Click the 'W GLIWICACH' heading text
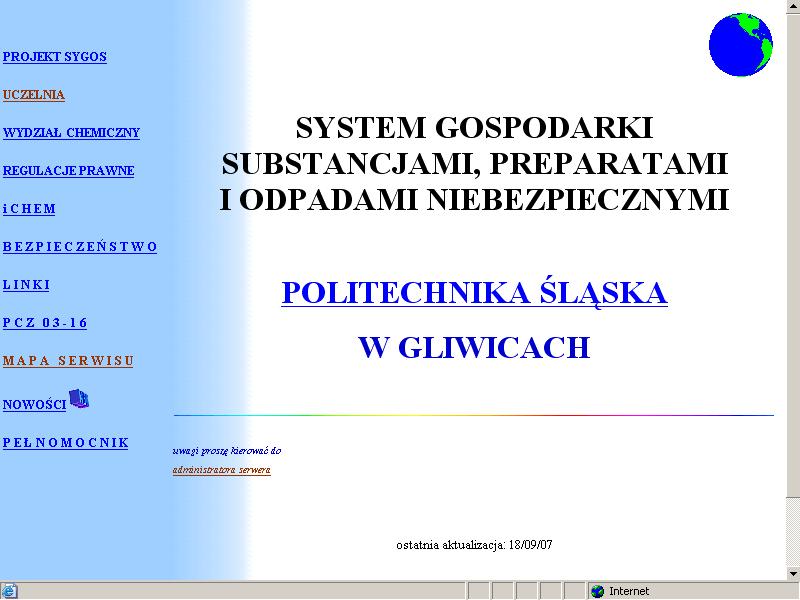This screenshot has height=600, width=800. [474, 348]
